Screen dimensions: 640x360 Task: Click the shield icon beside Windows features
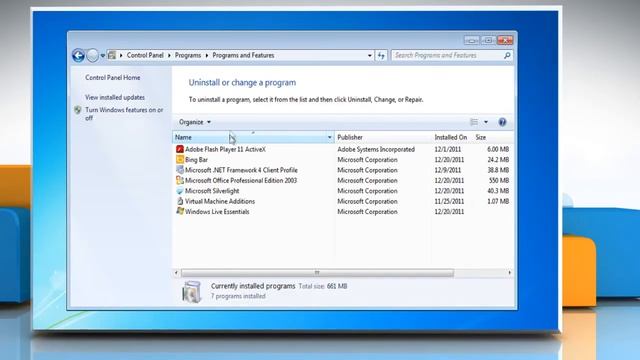point(78,110)
